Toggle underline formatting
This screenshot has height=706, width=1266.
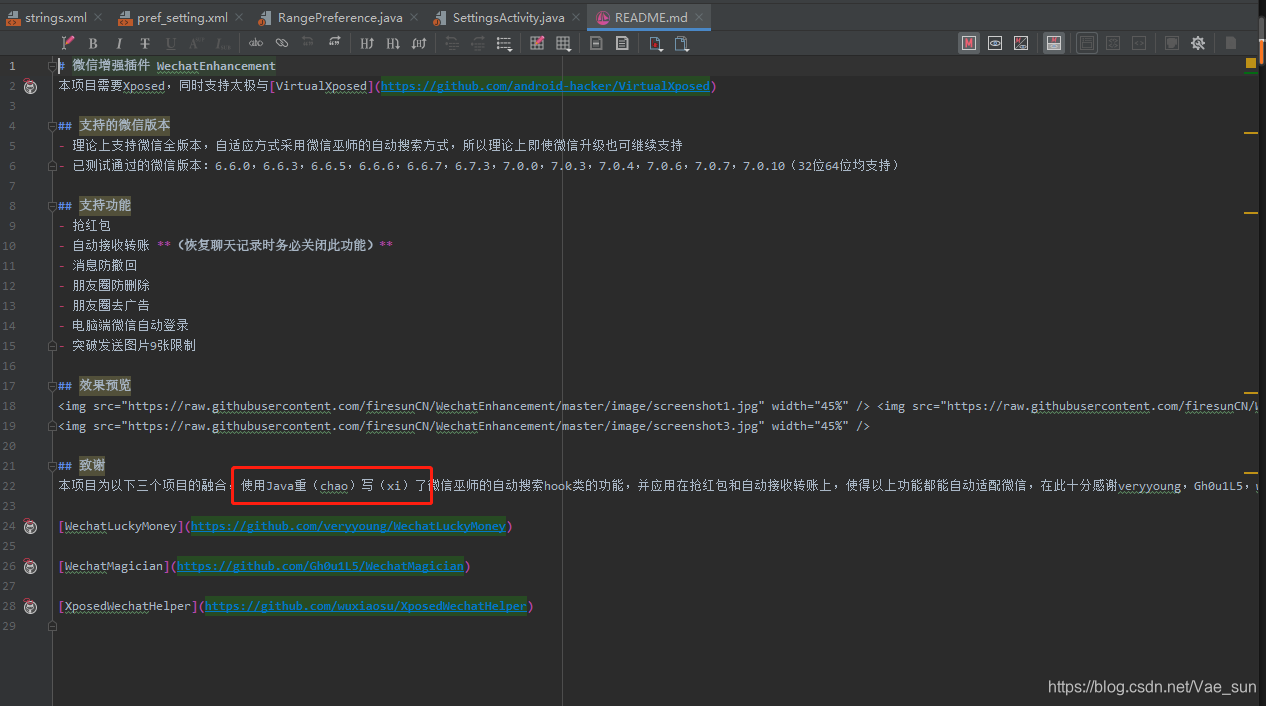(x=171, y=43)
